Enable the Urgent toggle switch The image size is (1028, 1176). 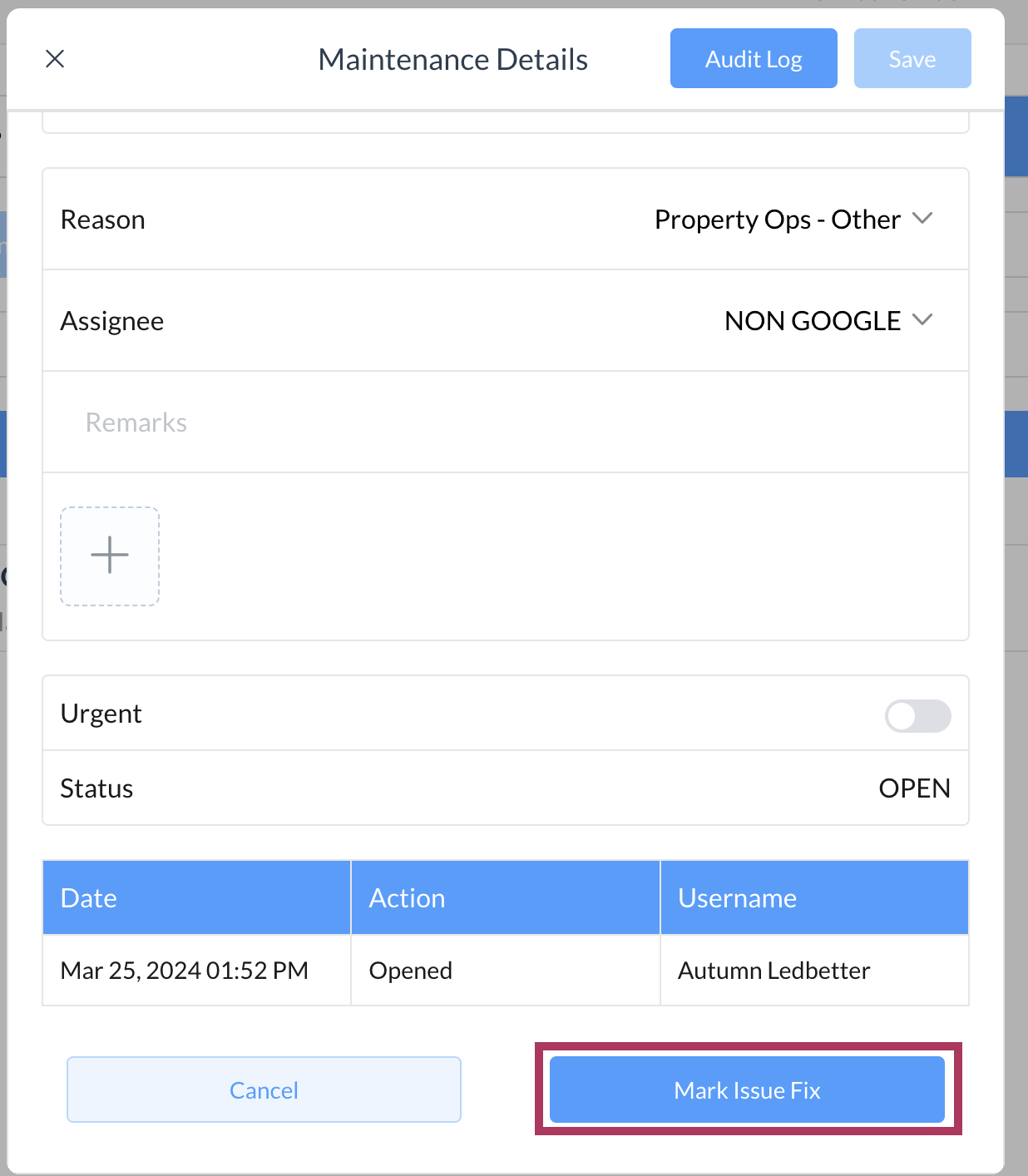(917, 715)
